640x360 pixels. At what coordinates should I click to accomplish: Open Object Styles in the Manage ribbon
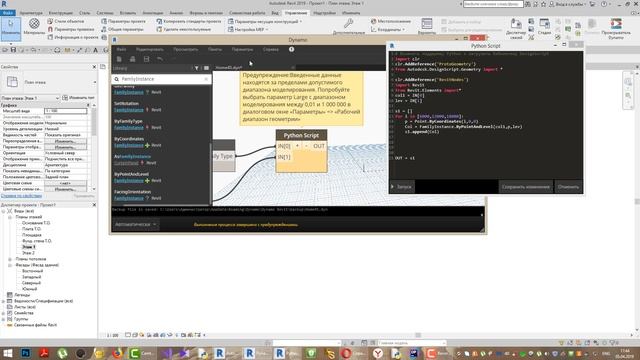tap(66, 21)
